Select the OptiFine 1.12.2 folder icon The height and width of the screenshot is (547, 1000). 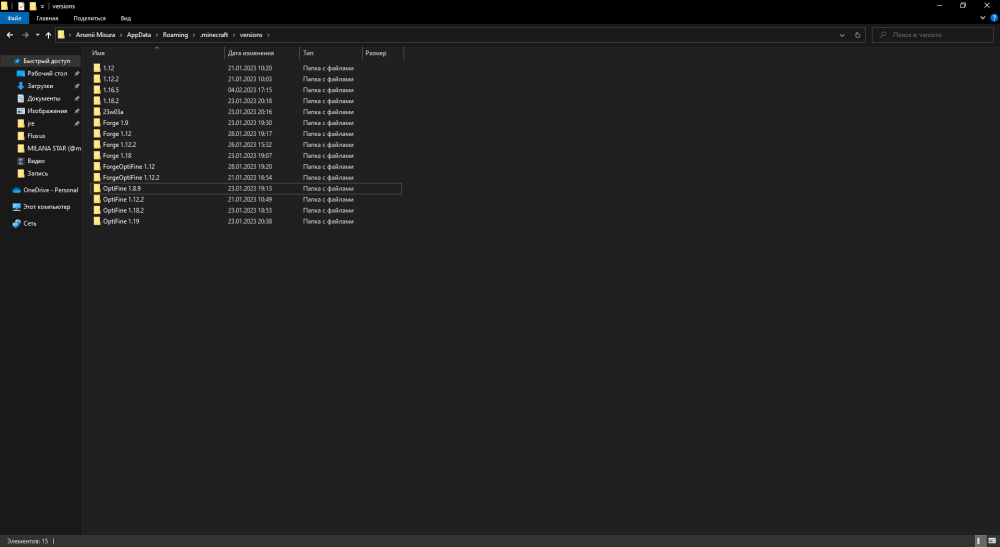click(x=97, y=200)
